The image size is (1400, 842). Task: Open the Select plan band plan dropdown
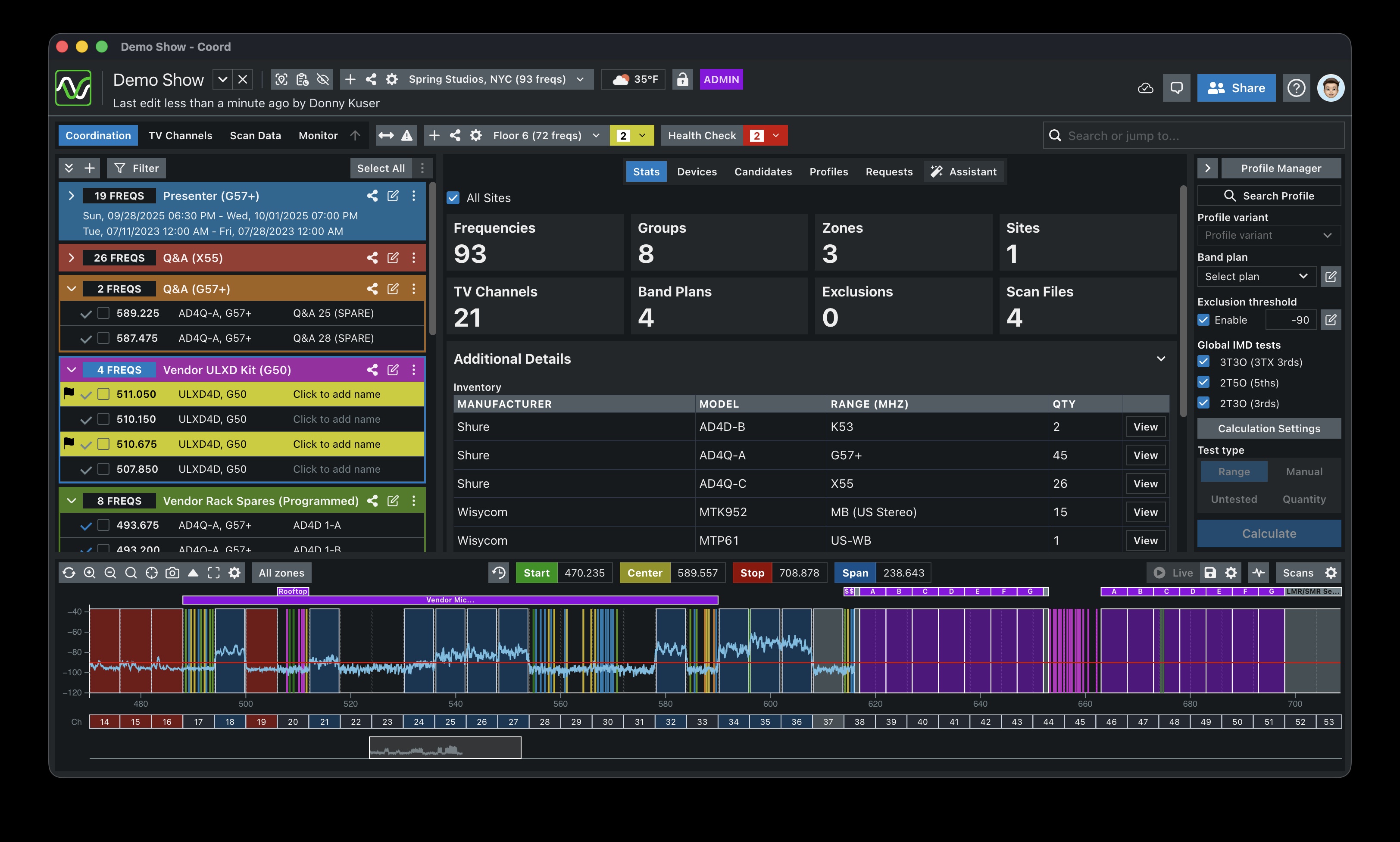(x=1256, y=276)
